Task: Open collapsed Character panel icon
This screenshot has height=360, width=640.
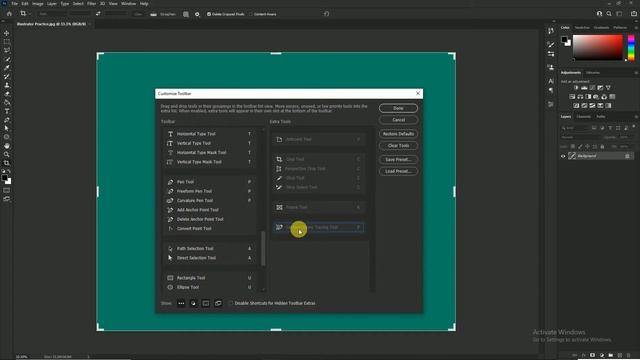Action: 551,81
